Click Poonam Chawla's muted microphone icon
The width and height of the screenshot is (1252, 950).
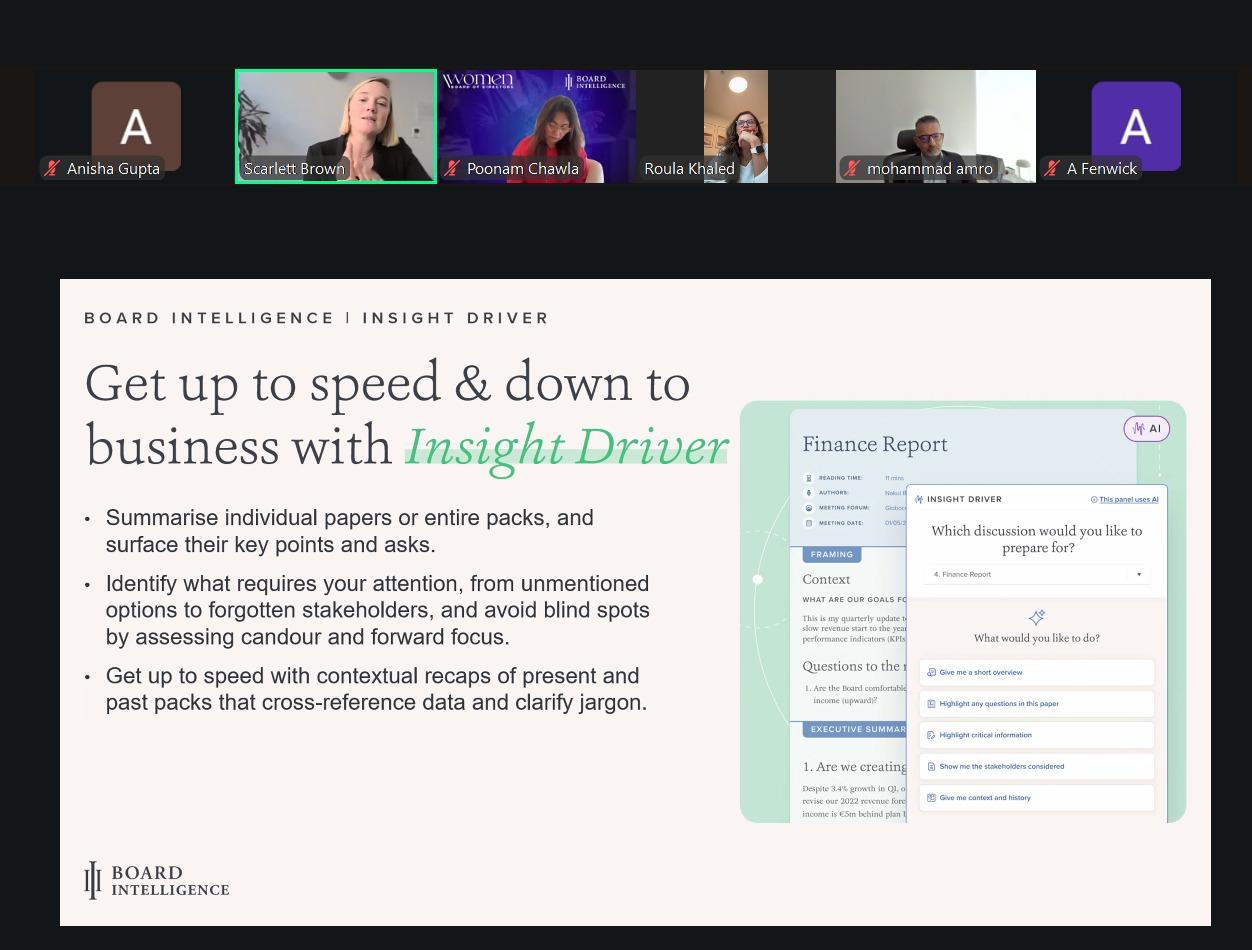coord(452,169)
